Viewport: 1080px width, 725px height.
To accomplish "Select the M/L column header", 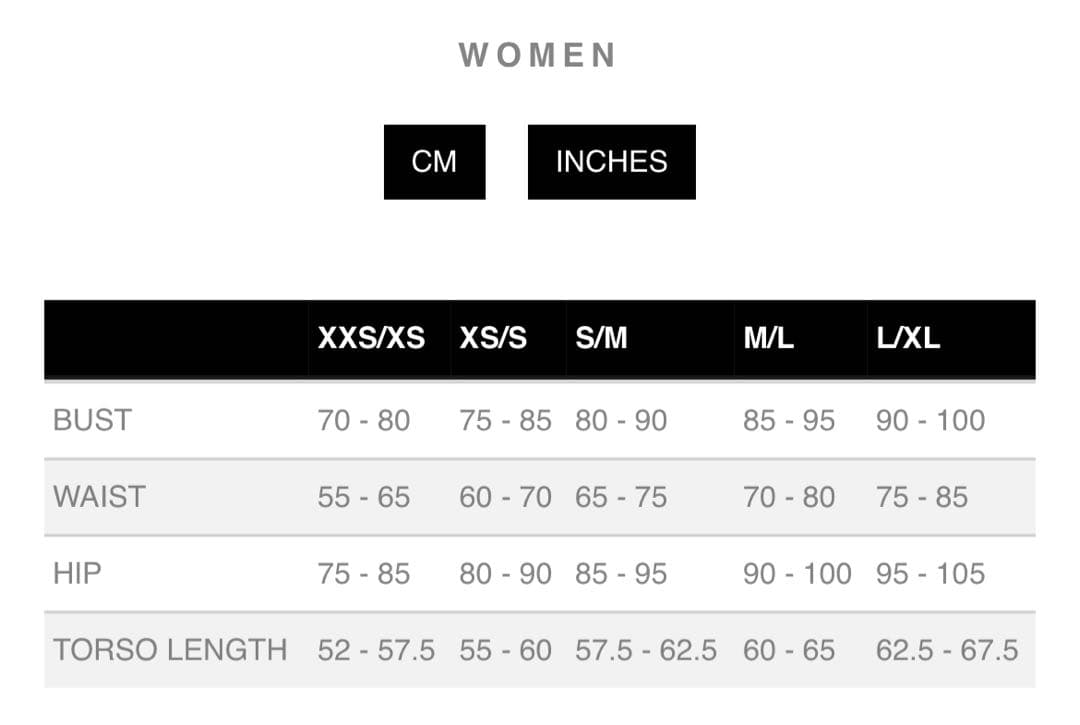I will point(768,338).
